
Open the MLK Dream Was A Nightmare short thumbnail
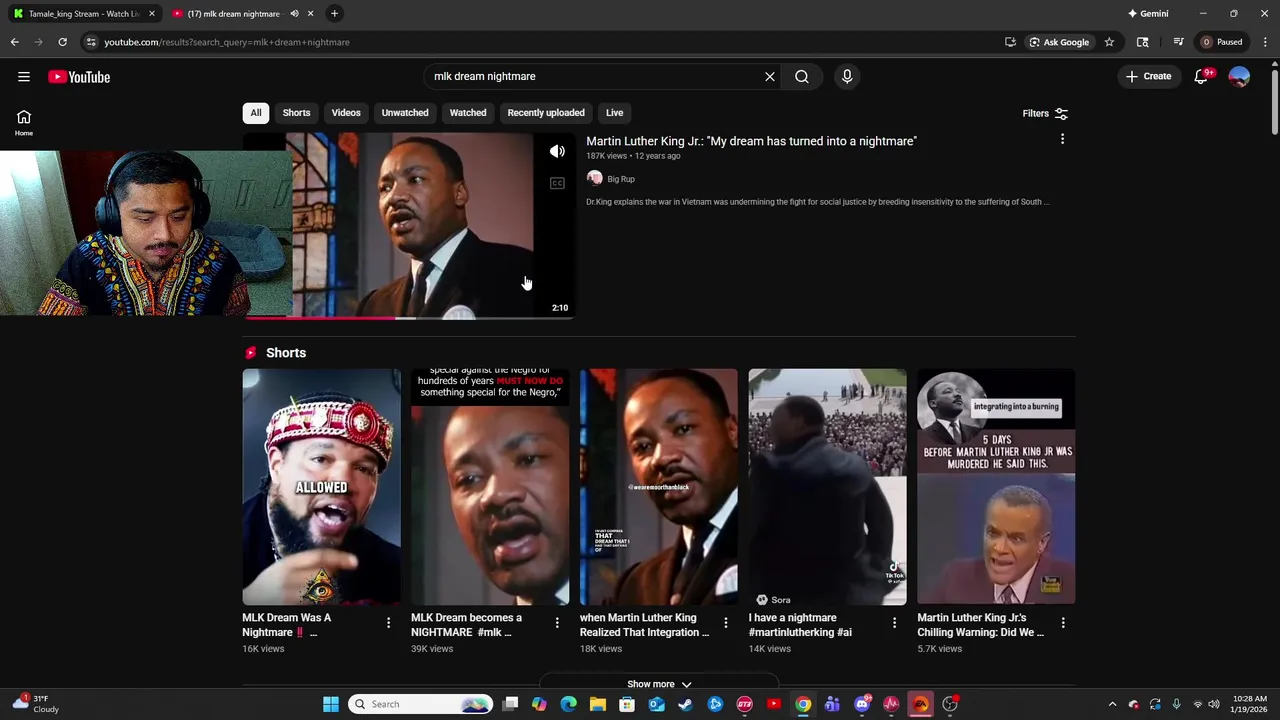point(321,487)
